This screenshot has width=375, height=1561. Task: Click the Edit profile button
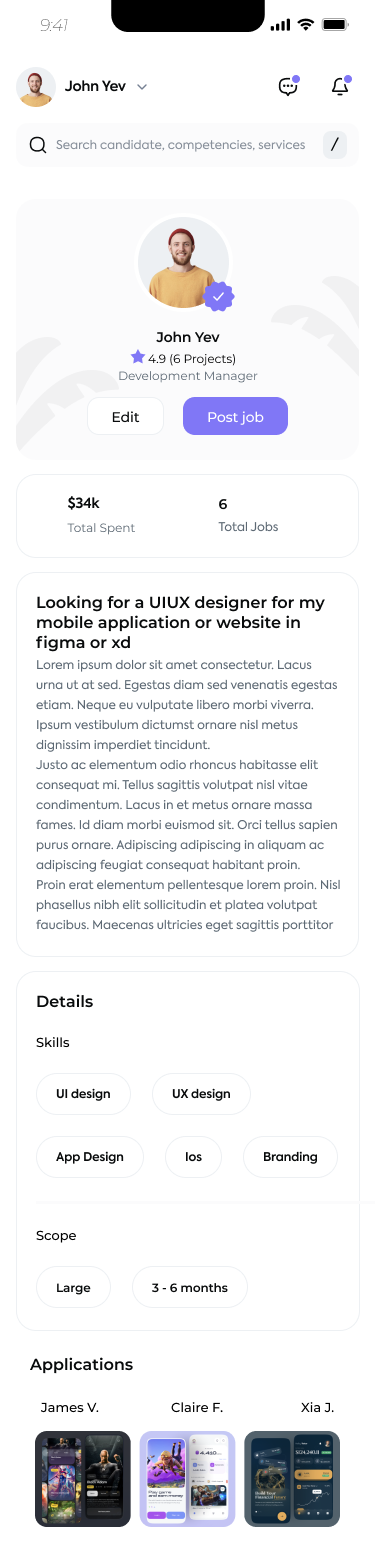(x=125, y=416)
